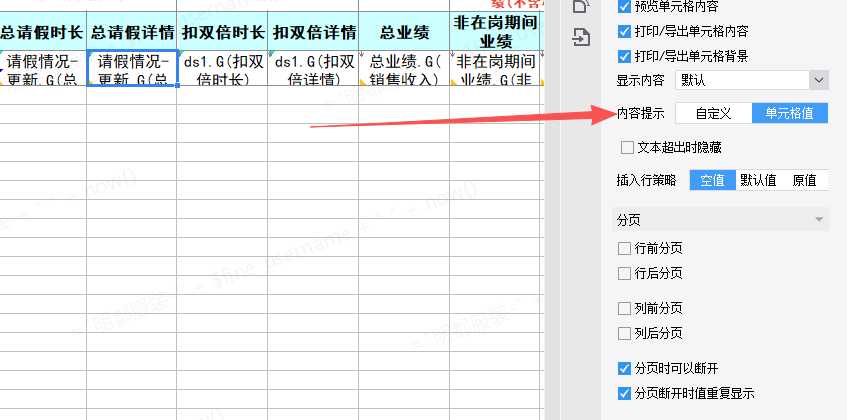
Task: Select the 总业绩 header cell
Action: tap(404, 30)
